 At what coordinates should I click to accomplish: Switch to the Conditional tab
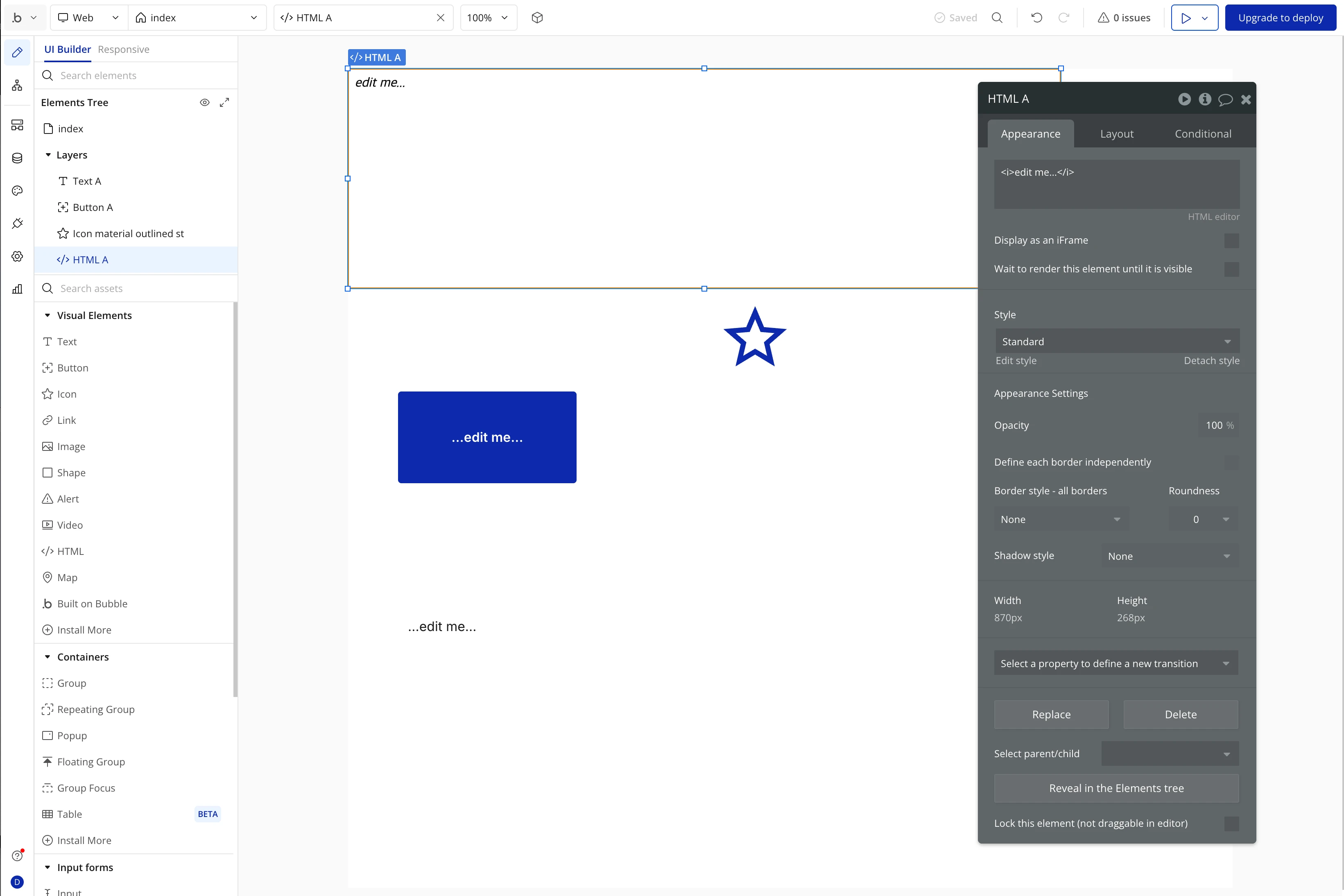pos(1203,134)
